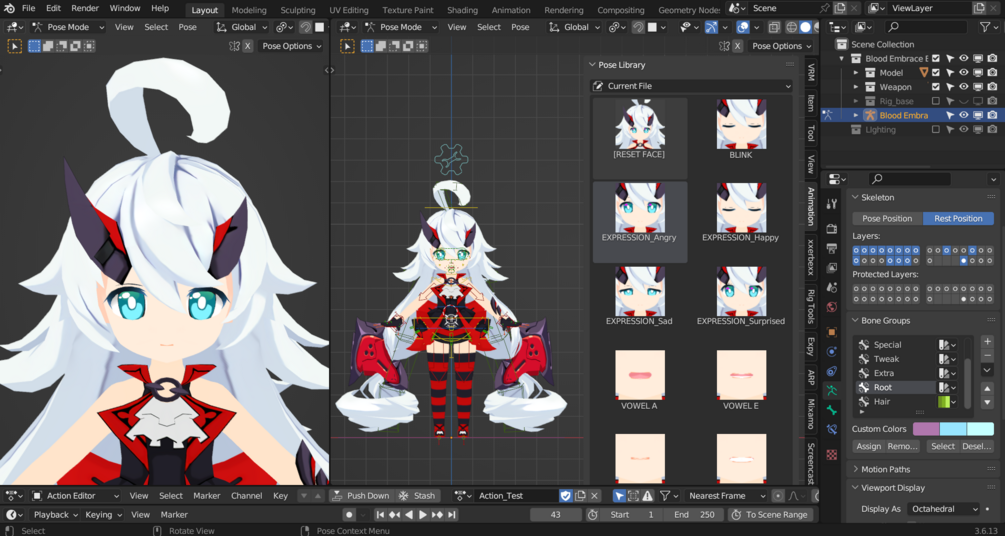This screenshot has height=536, width=1005.
Task: Open the Render menu
Action: click(x=85, y=9)
